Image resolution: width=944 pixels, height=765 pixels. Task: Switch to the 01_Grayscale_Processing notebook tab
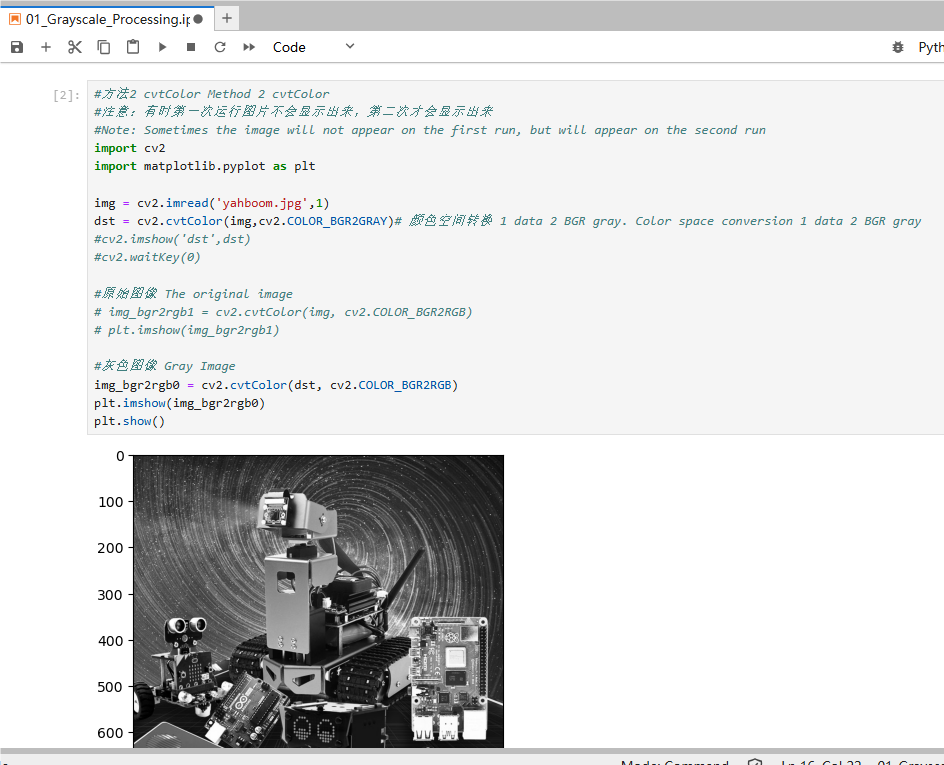(107, 19)
